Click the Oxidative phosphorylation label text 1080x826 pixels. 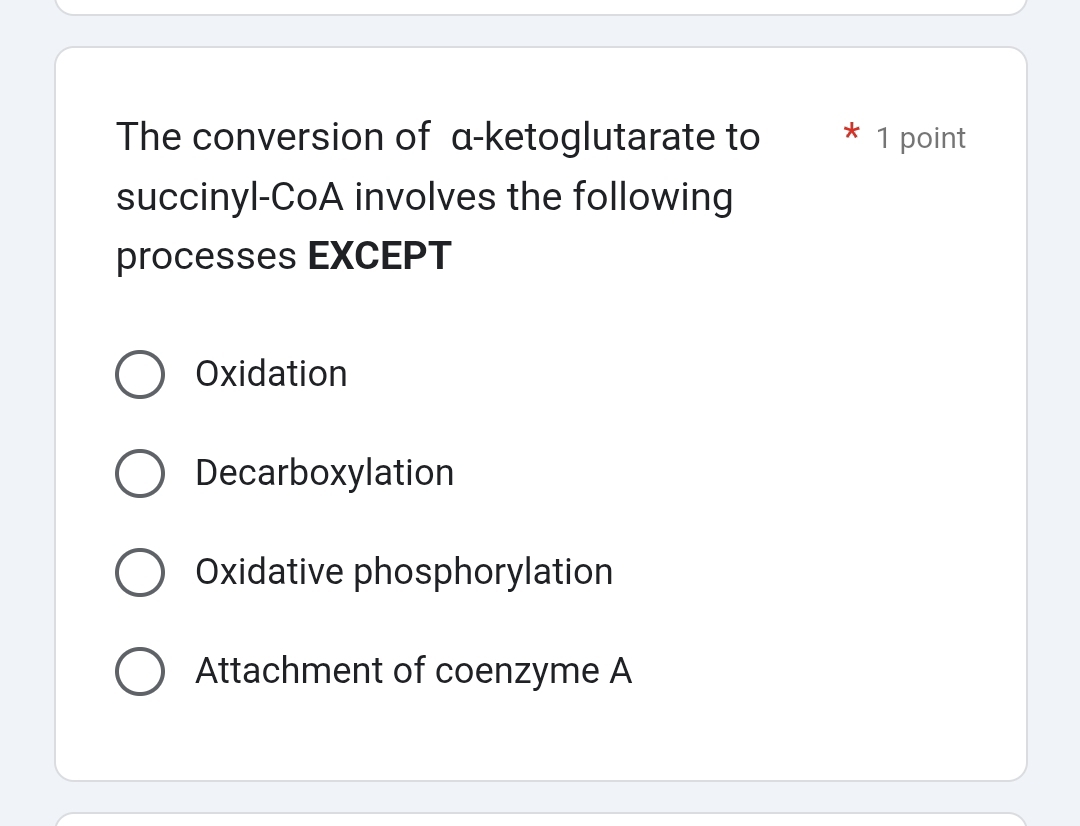(404, 572)
